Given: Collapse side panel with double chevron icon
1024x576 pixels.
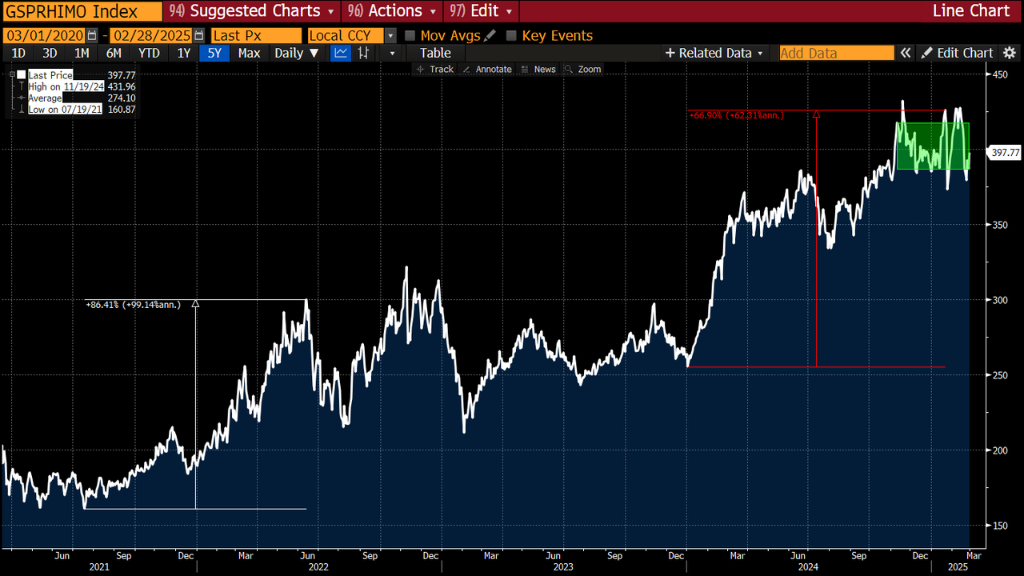Looking at the screenshot, I should (905, 54).
